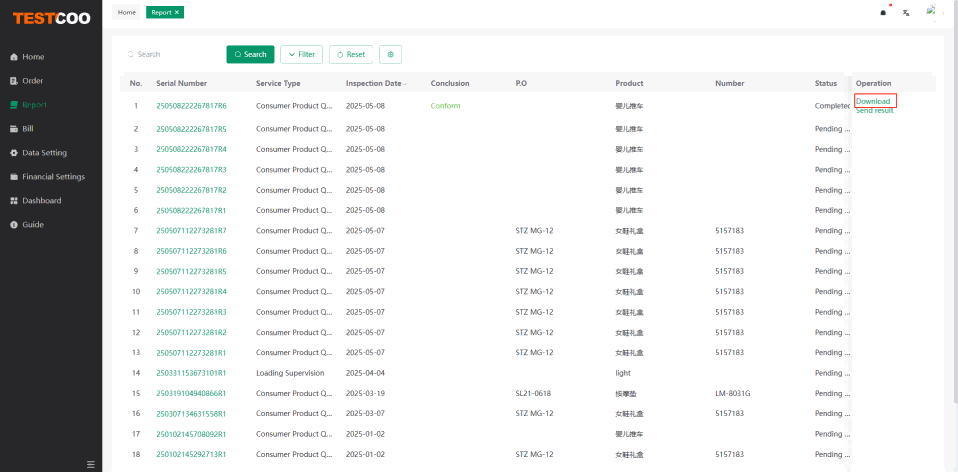Open the user avatar in top bar
This screenshot has height=472, width=958.
[x=931, y=10]
